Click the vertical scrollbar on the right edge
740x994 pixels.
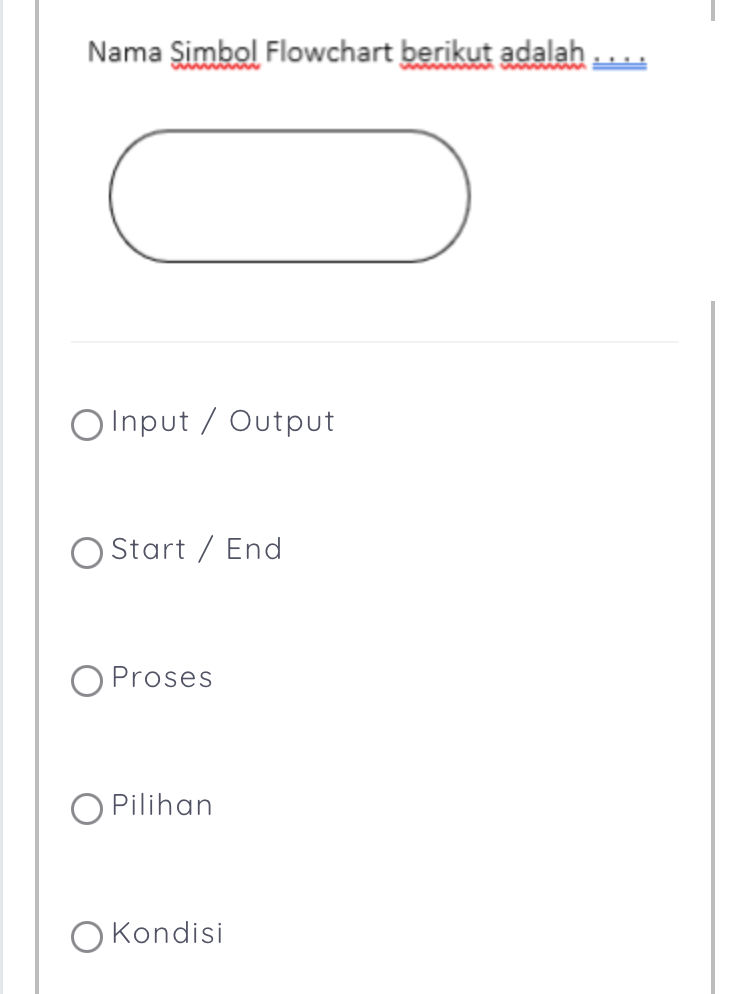coord(713,640)
